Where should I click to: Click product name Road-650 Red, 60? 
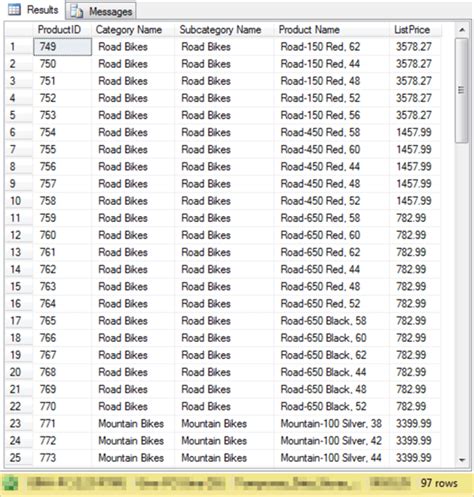pos(320,235)
